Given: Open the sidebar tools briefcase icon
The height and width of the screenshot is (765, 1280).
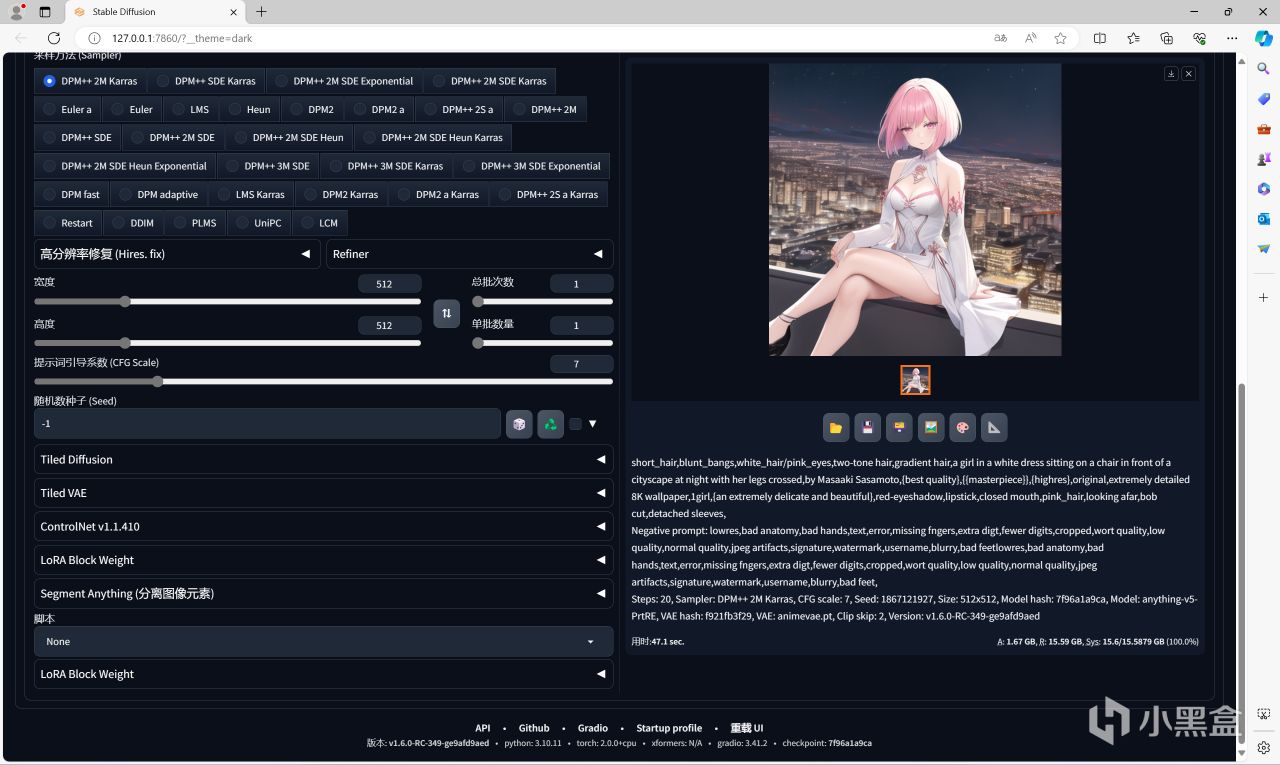Looking at the screenshot, I should (1264, 129).
